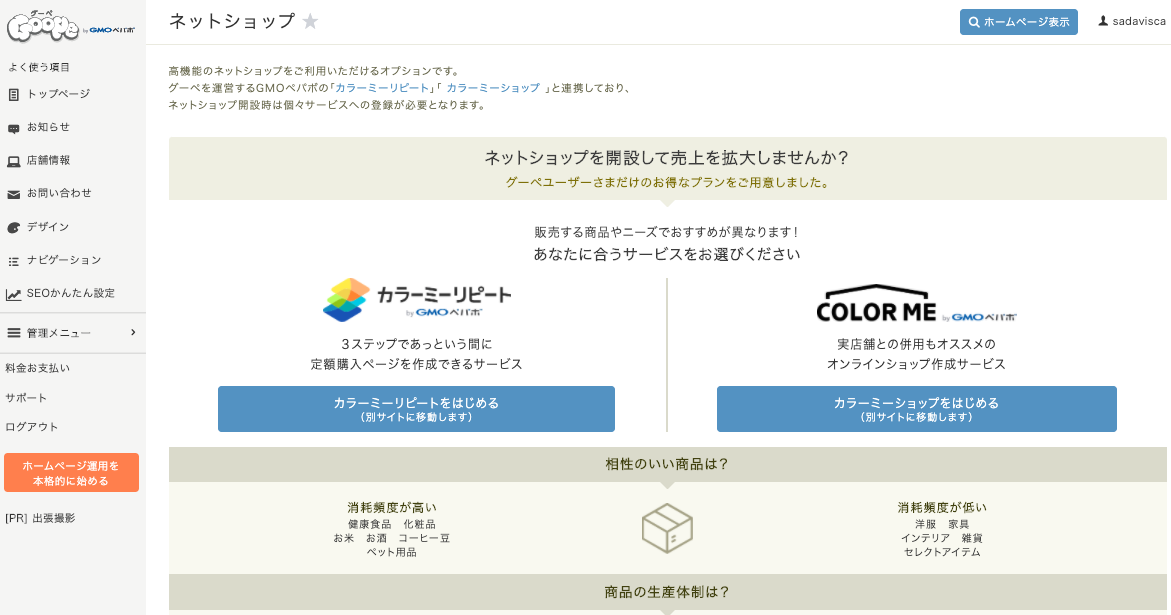Click the ペット用品 text
The width and height of the screenshot is (1171, 615).
click(x=391, y=552)
